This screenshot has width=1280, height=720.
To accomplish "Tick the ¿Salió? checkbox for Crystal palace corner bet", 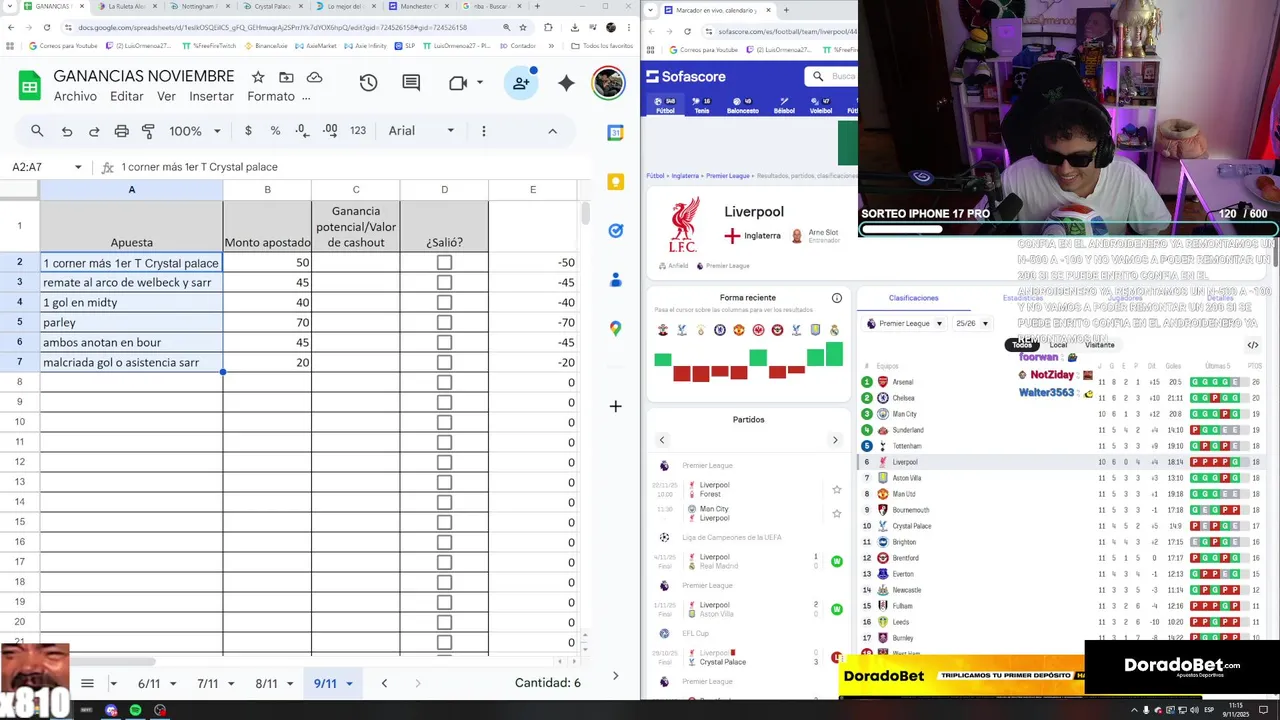I will (444, 263).
